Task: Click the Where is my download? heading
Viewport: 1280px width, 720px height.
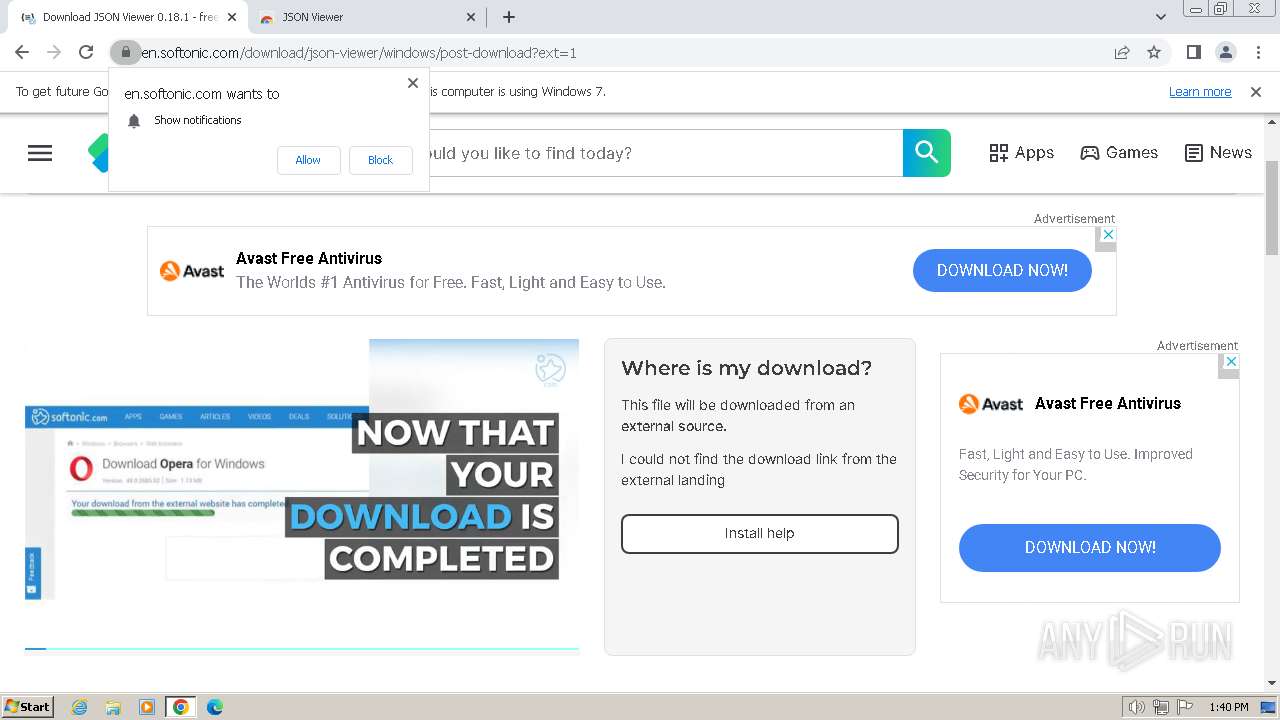Action: [x=746, y=368]
